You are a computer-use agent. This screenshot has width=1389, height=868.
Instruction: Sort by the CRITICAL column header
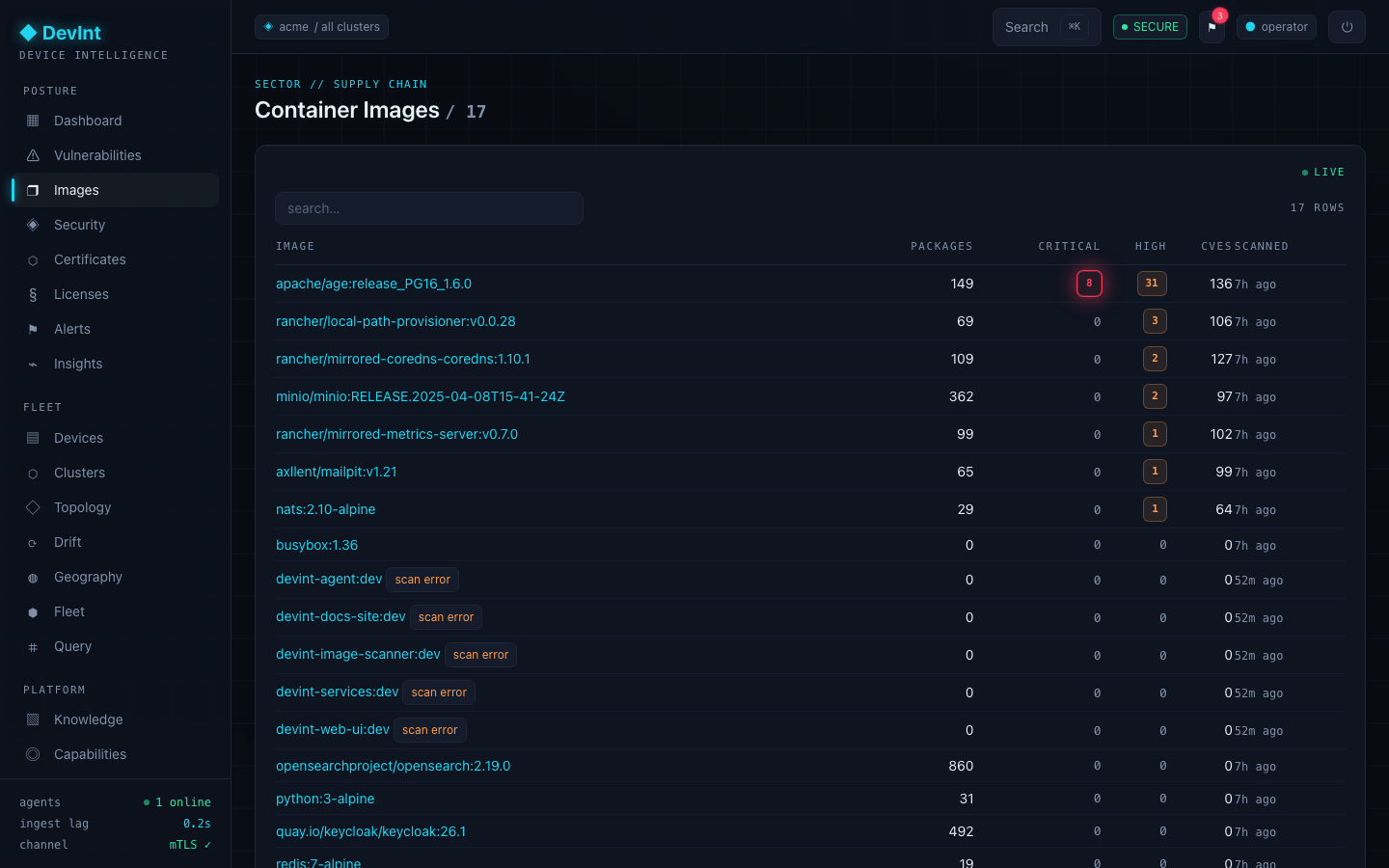coord(1069,246)
